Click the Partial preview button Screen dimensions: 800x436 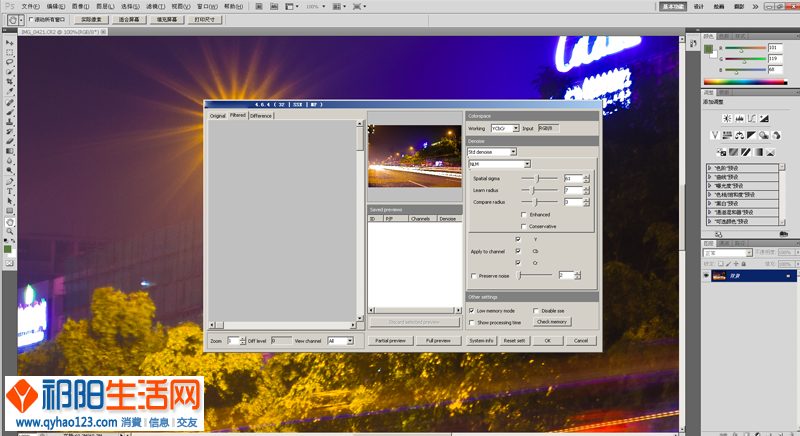click(390, 341)
